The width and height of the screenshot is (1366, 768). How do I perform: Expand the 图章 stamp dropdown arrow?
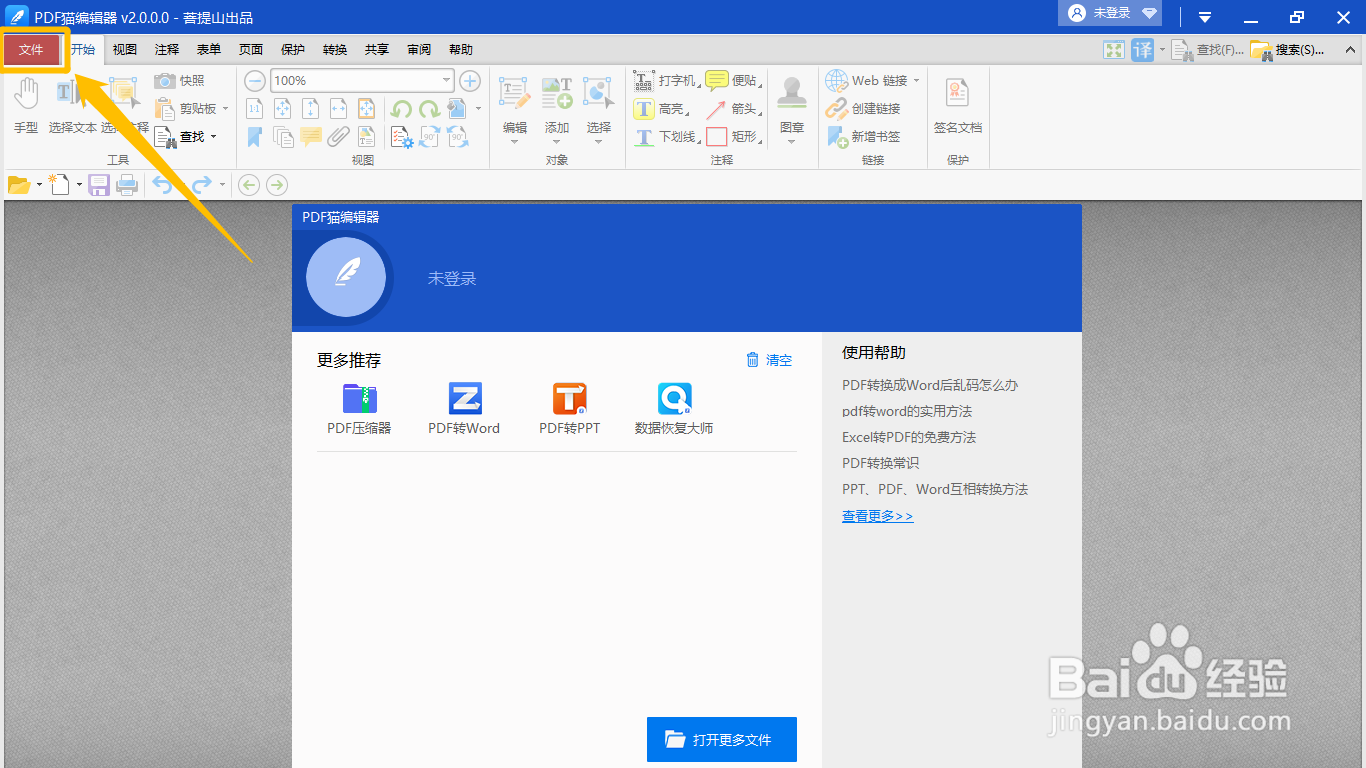click(x=792, y=141)
